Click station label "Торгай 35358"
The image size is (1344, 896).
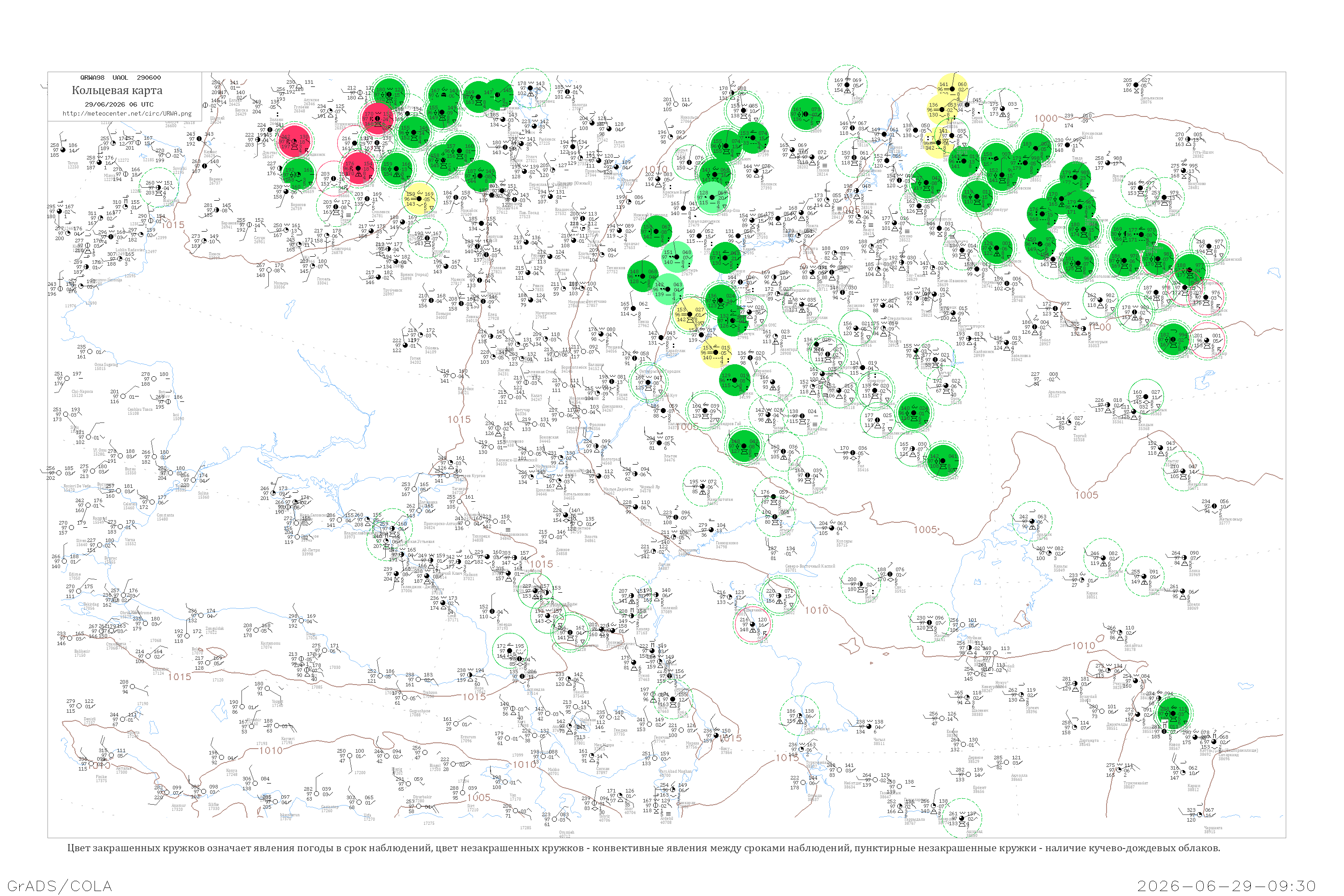[1079, 438]
